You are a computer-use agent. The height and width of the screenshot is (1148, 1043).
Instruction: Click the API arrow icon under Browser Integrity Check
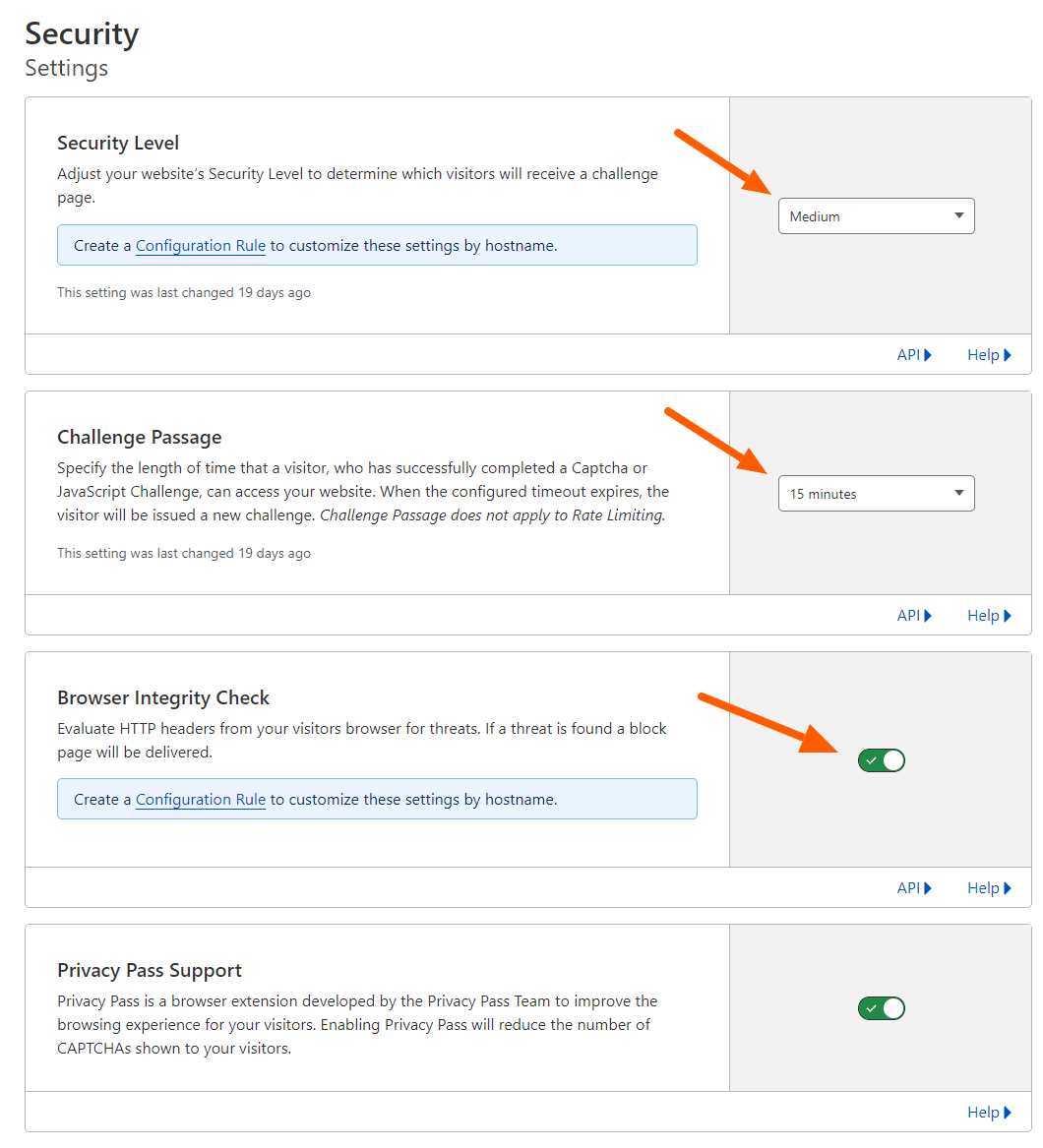point(928,887)
